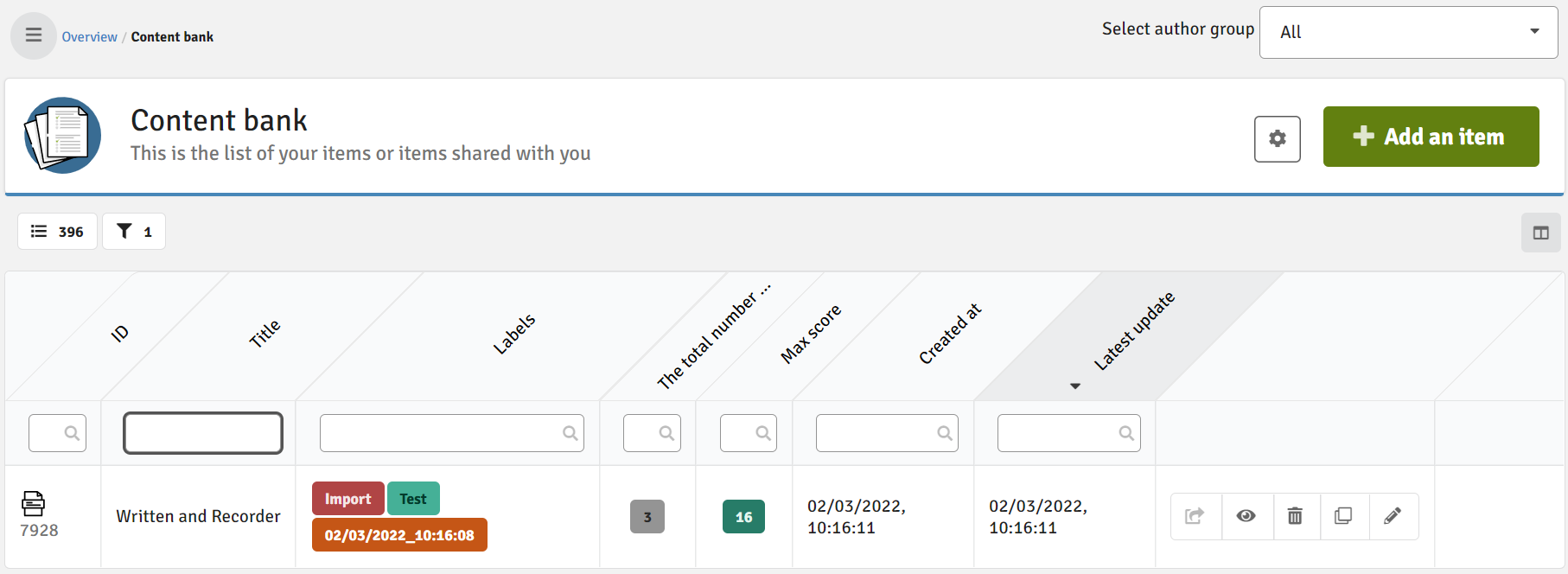Select the item title Written and Recorder
1568x574 pixels.
(x=198, y=516)
